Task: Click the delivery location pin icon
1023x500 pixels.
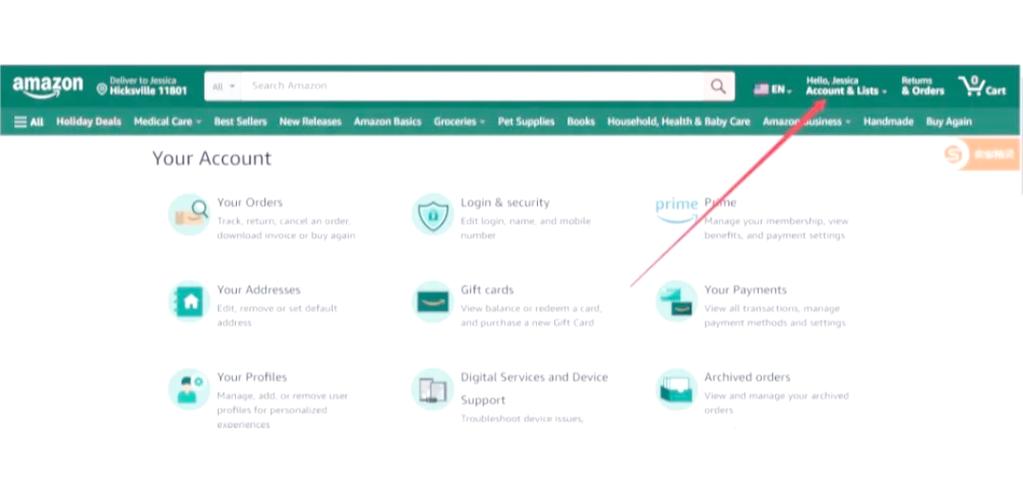Action: tap(102, 89)
